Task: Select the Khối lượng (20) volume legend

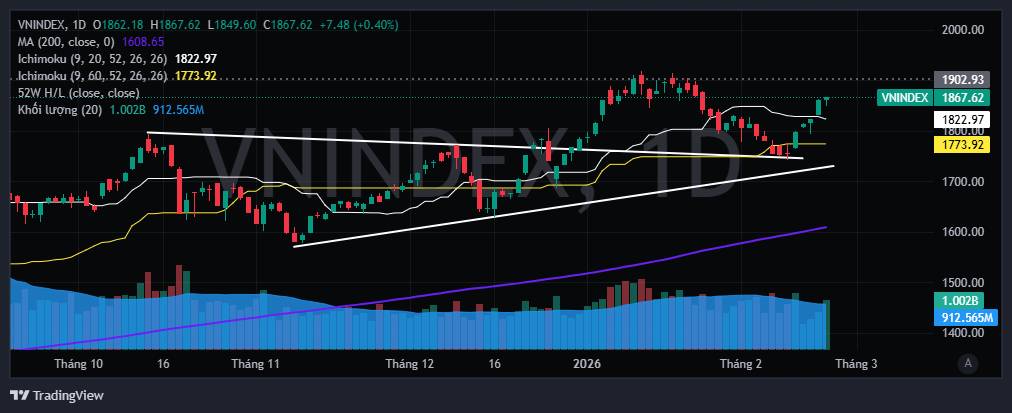Action: (59, 110)
